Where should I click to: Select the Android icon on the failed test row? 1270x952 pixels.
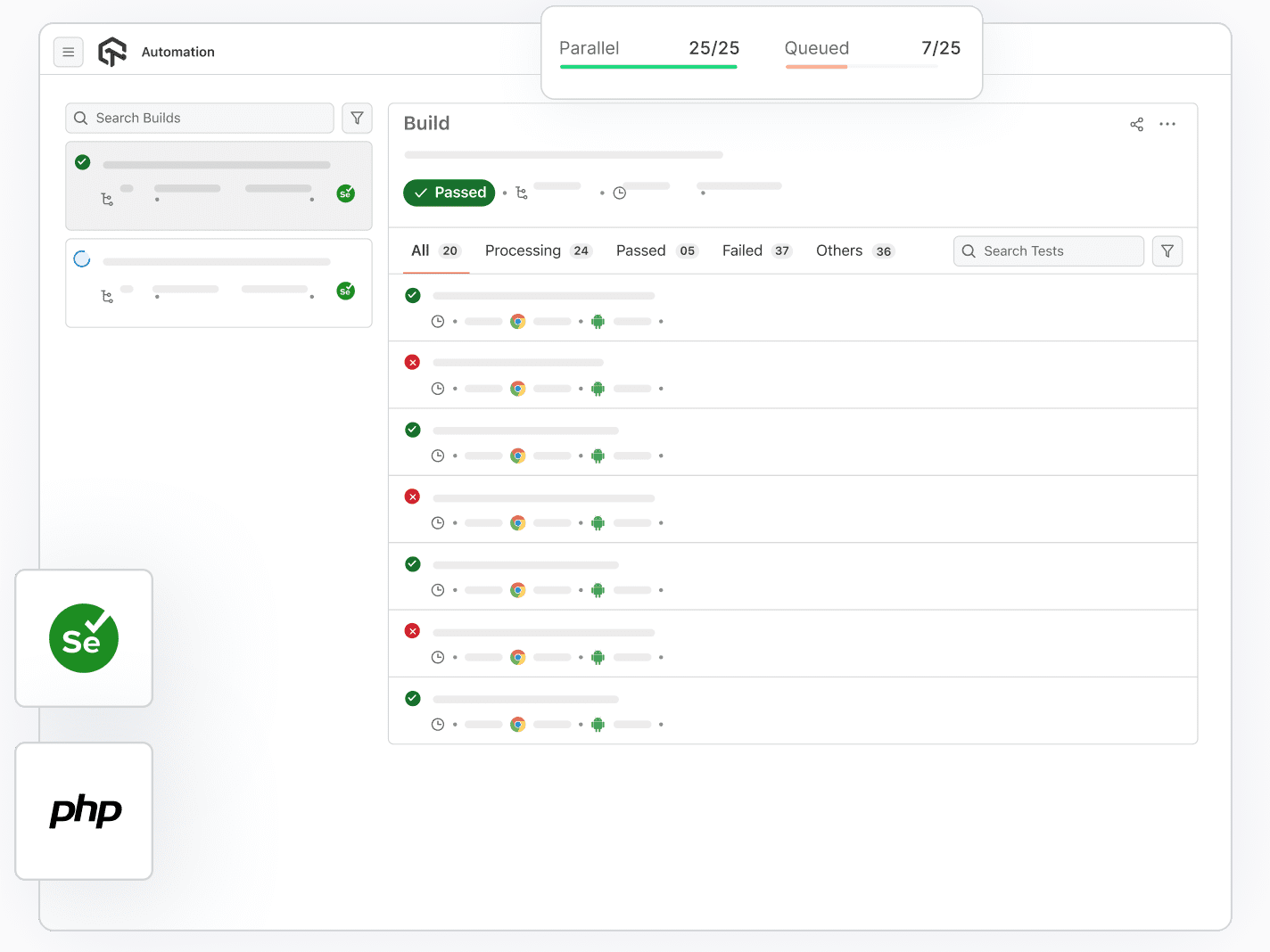598,388
